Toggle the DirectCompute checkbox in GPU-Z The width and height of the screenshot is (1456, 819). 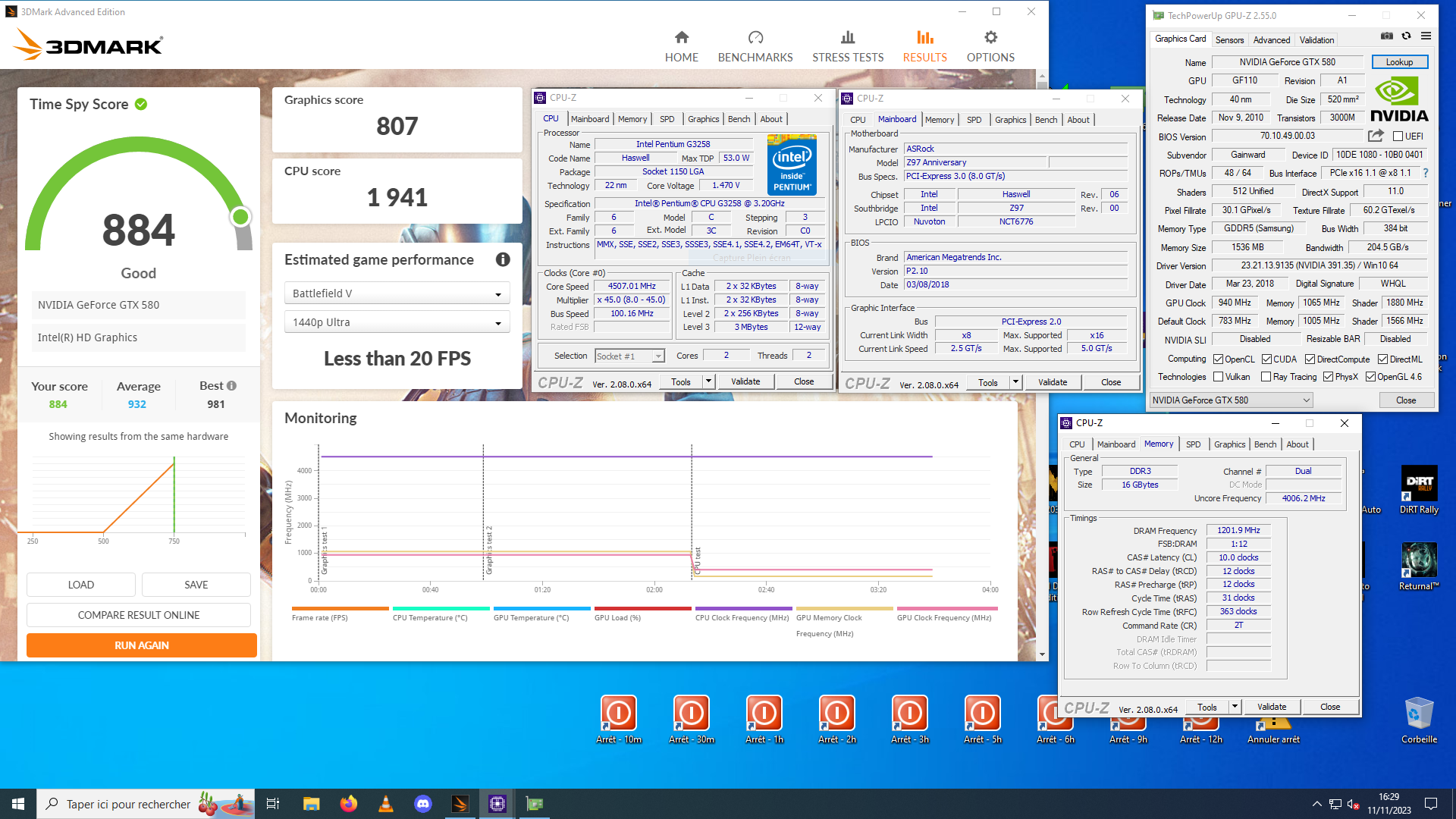(1310, 359)
